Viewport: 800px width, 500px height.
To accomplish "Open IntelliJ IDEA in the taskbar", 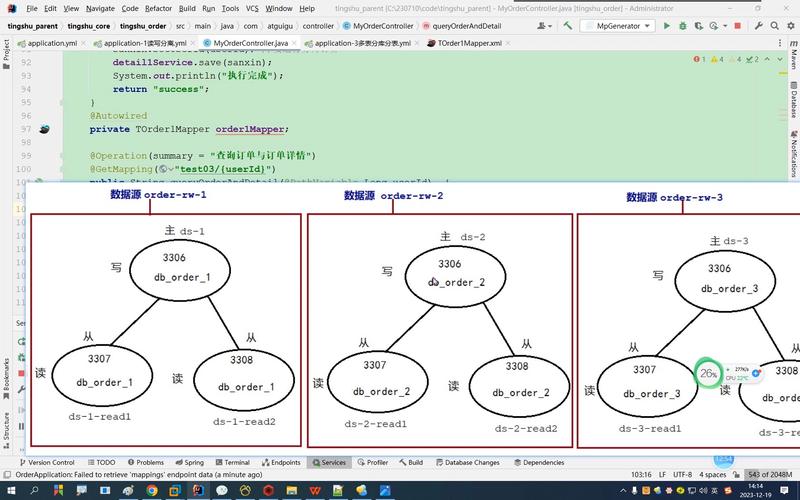I will pyautogui.click(x=198, y=491).
